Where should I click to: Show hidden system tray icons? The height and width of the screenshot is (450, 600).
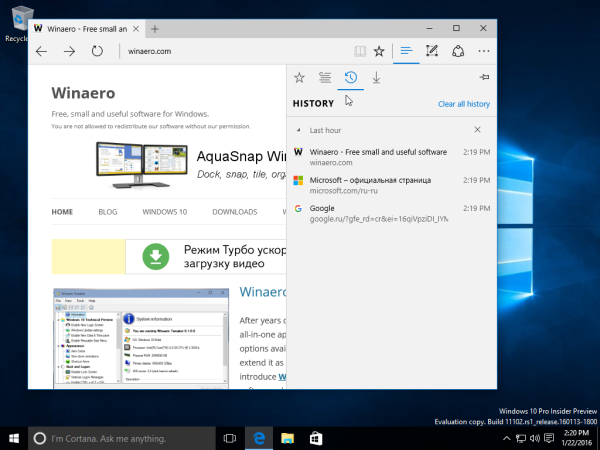pos(506,439)
